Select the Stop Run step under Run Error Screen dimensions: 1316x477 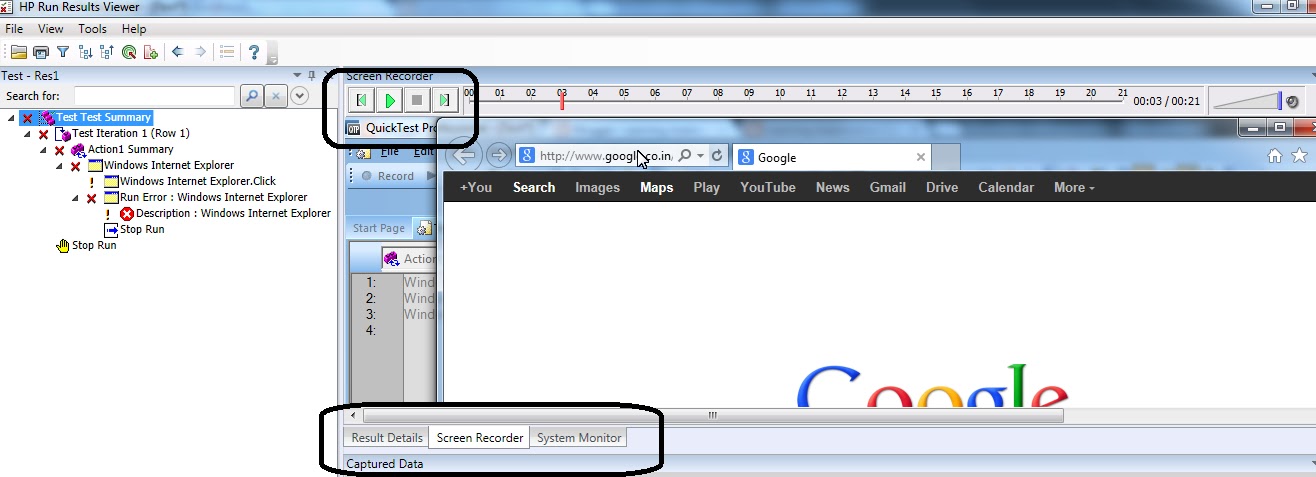tap(142, 229)
